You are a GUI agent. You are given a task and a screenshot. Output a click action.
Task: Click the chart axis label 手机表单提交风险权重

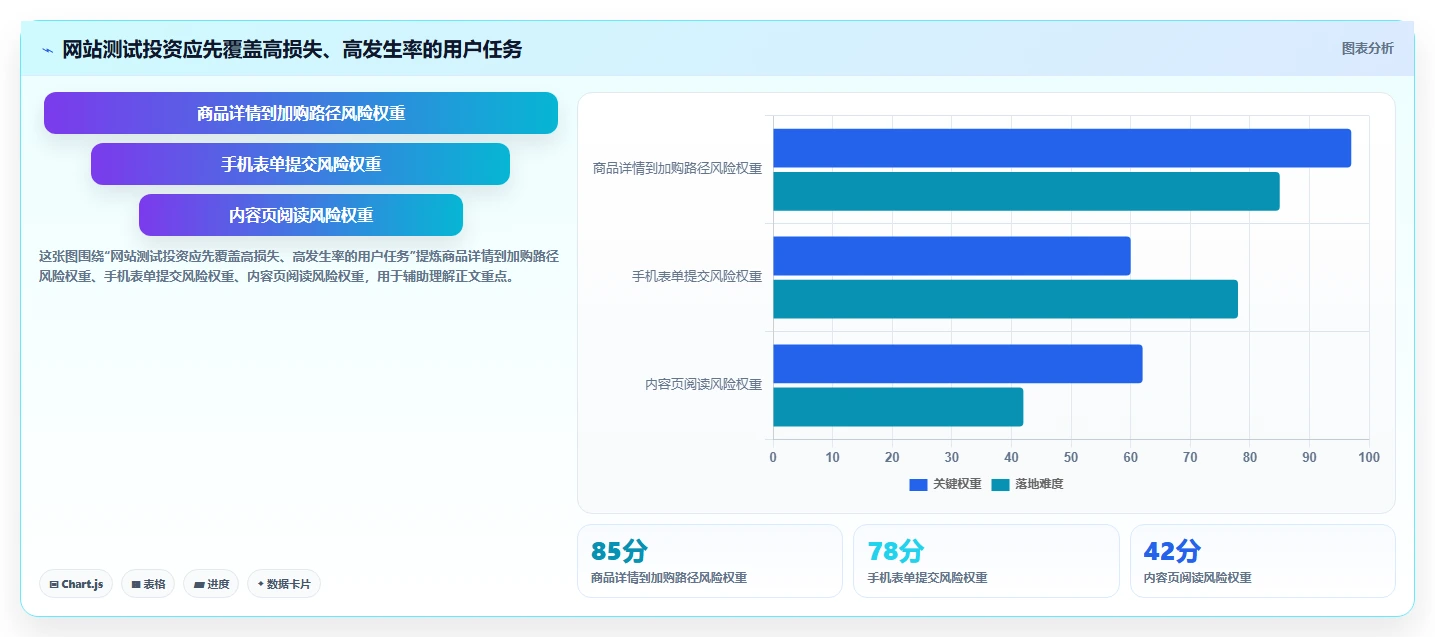coord(697,277)
